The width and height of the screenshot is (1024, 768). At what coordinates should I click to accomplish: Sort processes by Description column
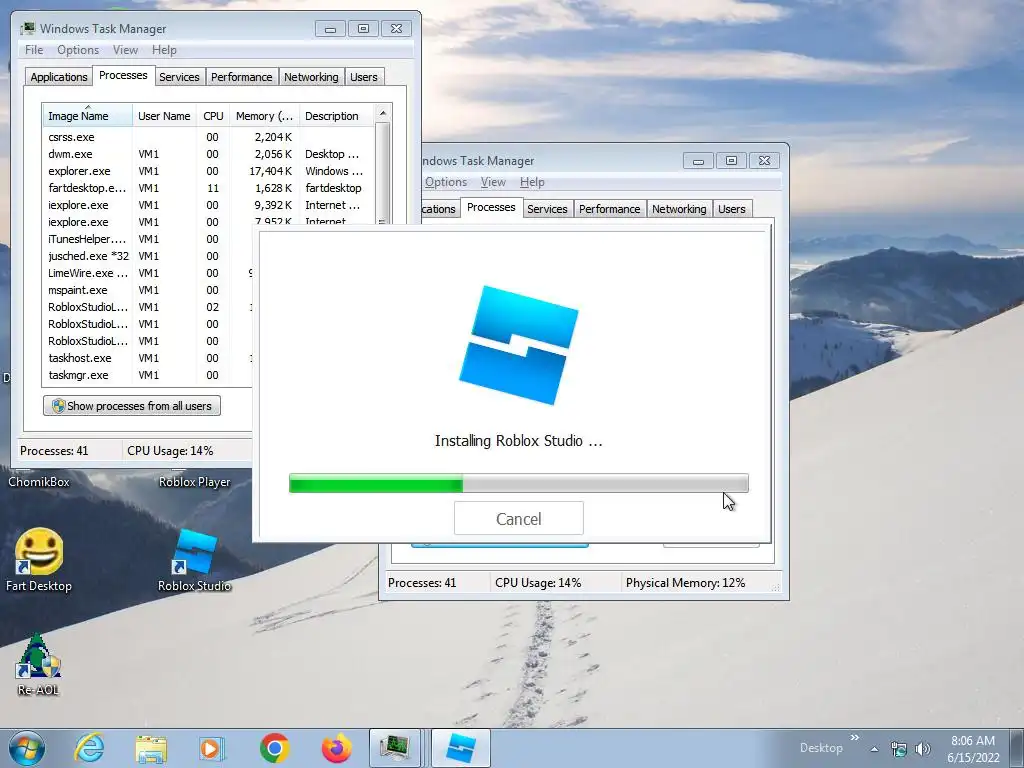tap(337, 116)
